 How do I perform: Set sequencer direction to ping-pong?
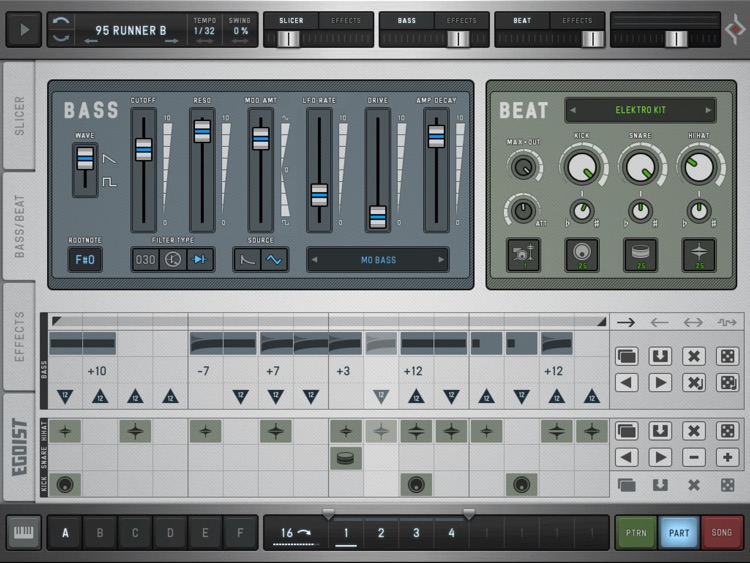(693, 322)
